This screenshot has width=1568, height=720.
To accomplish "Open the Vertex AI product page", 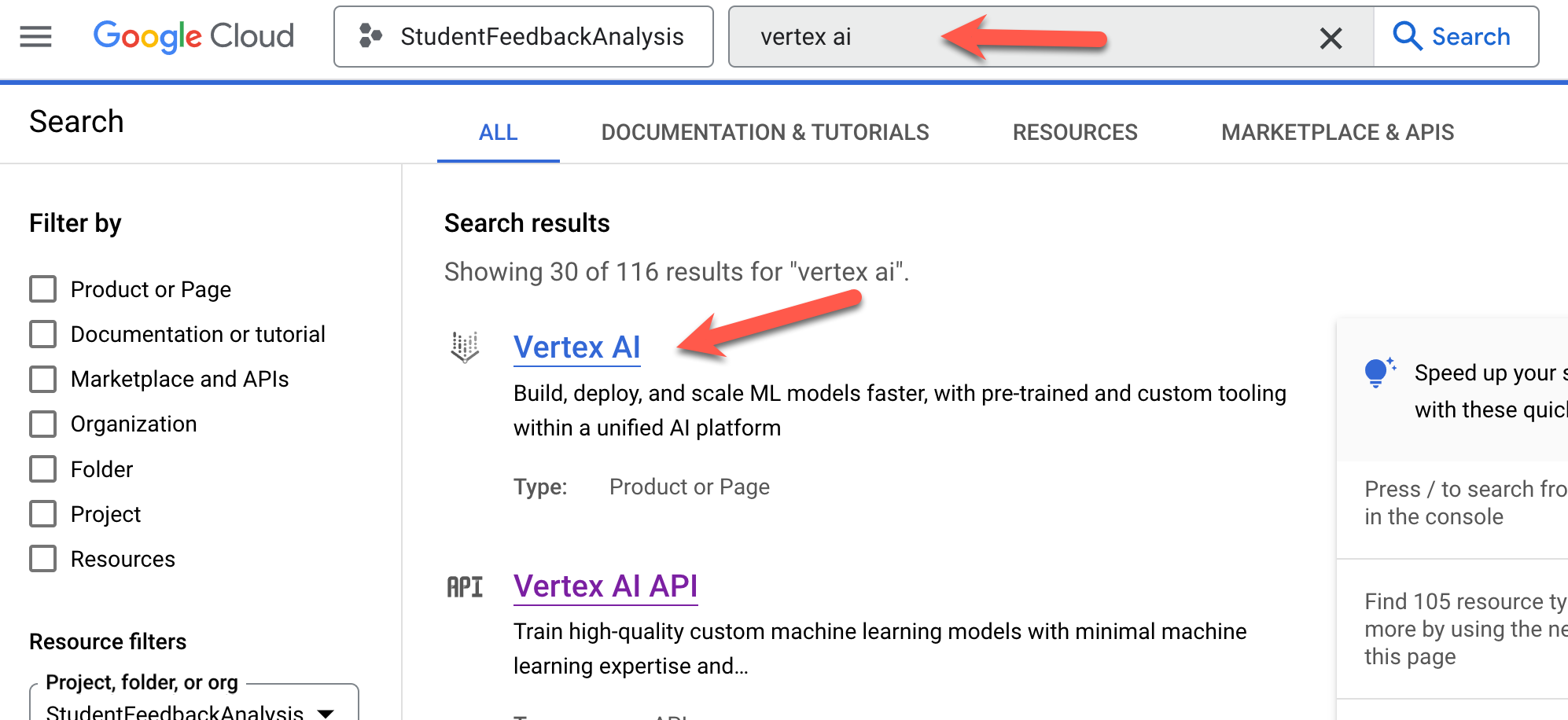I will (576, 347).
